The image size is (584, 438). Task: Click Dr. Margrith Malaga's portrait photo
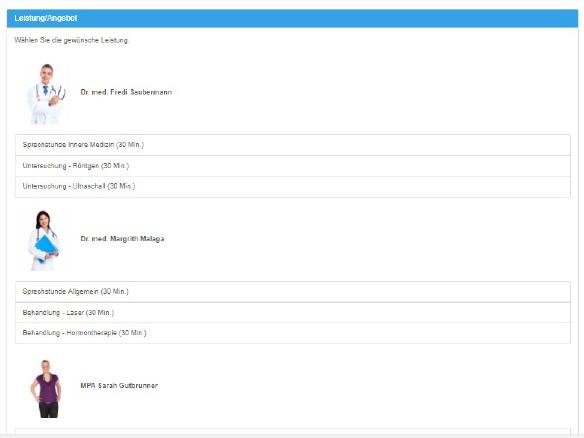(44, 240)
